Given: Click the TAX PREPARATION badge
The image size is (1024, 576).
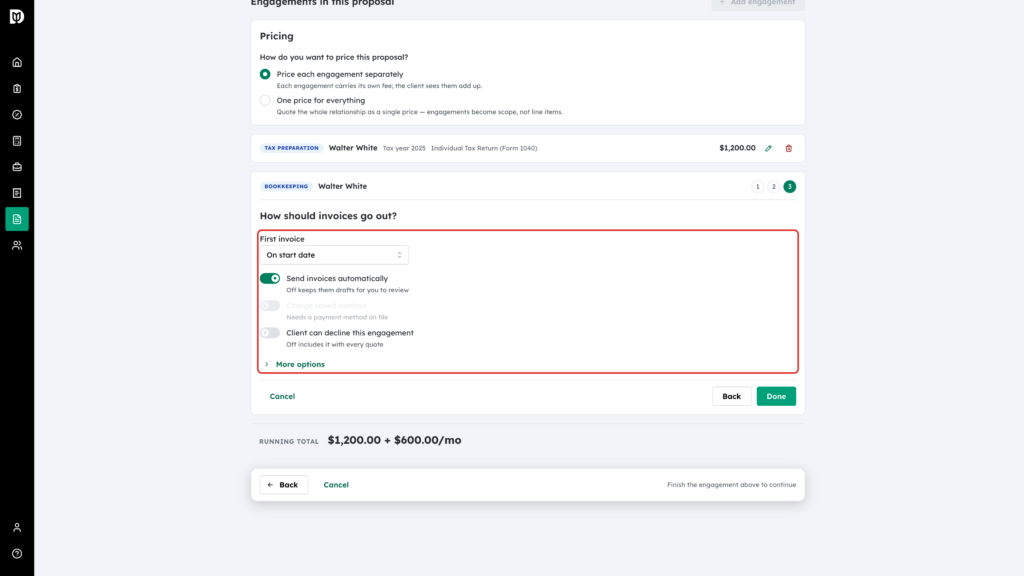Looking at the screenshot, I should click(291, 148).
